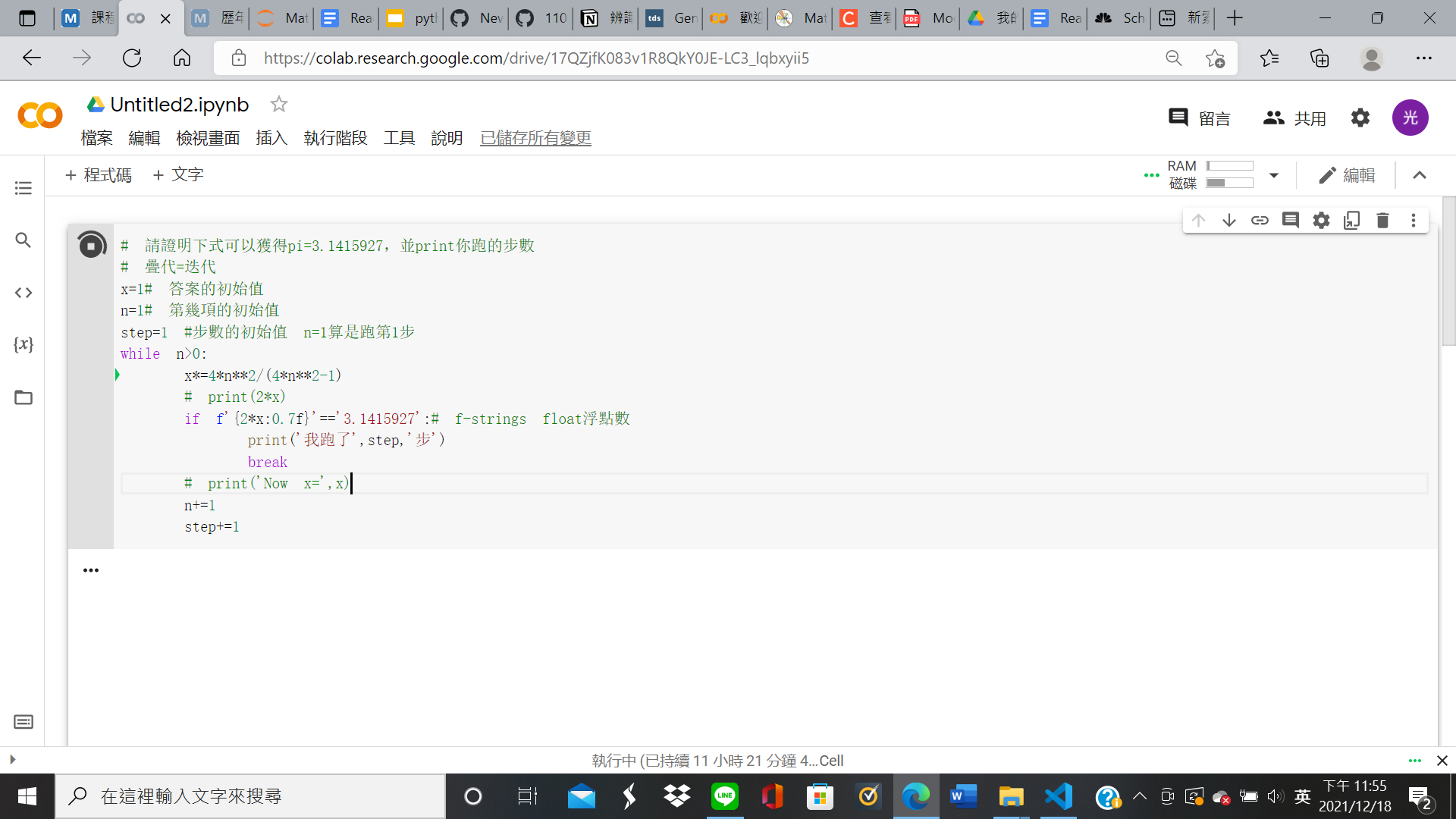Collapse the header with the chevron arrow

1420,174
